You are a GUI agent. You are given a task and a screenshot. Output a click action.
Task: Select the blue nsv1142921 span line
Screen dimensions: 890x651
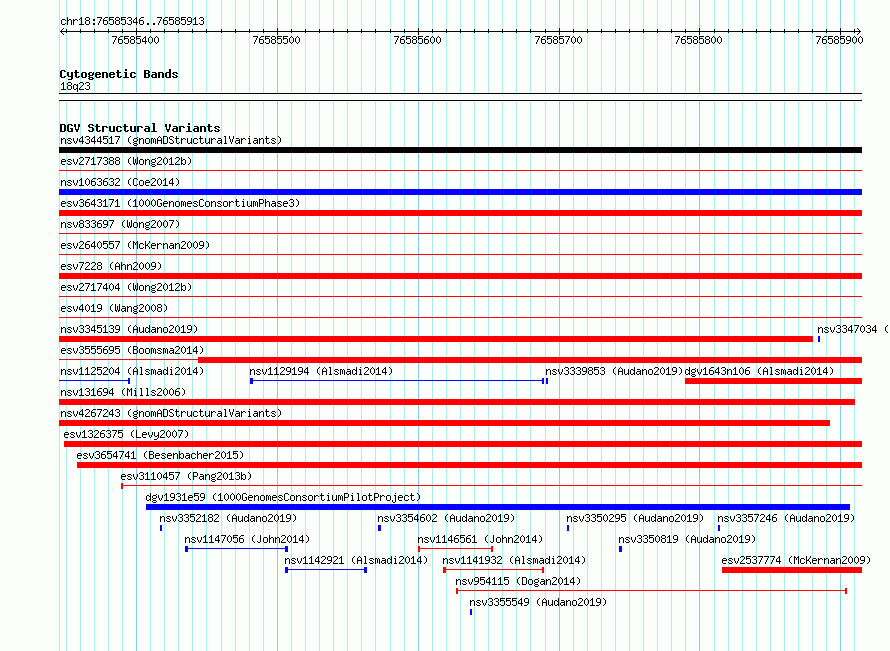326,570
